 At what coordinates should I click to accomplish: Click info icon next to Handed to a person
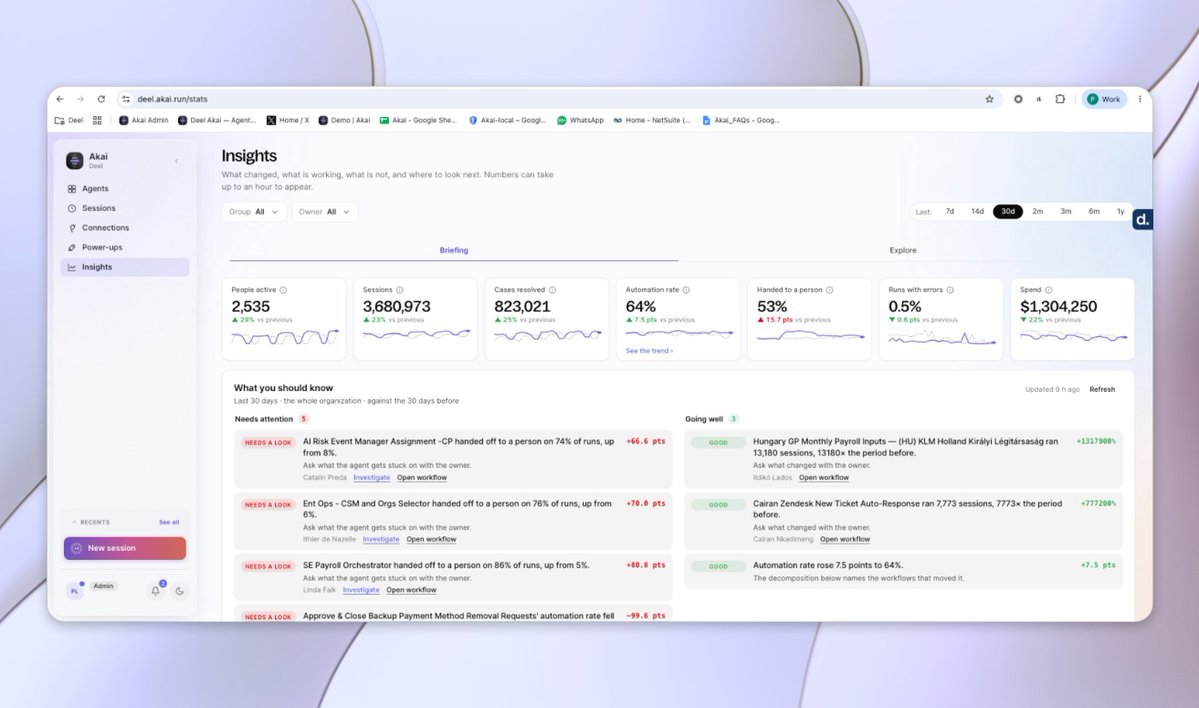coord(830,290)
